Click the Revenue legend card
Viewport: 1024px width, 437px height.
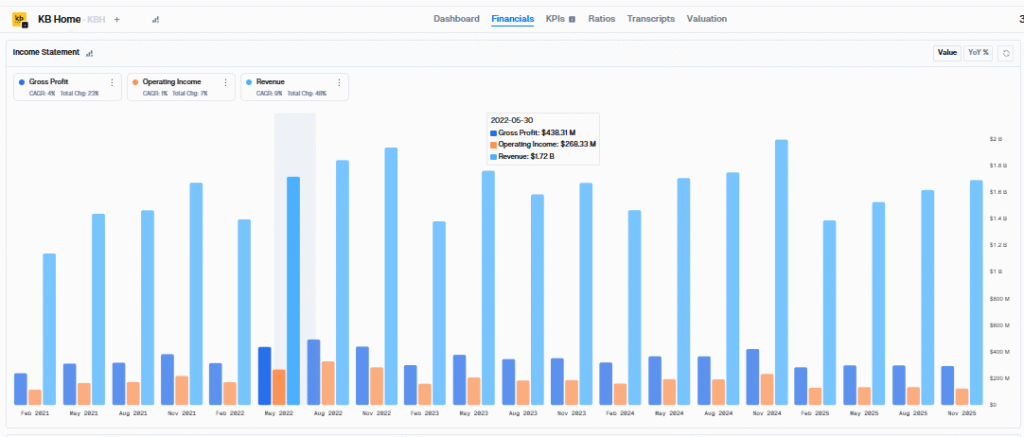pos(290,86)
